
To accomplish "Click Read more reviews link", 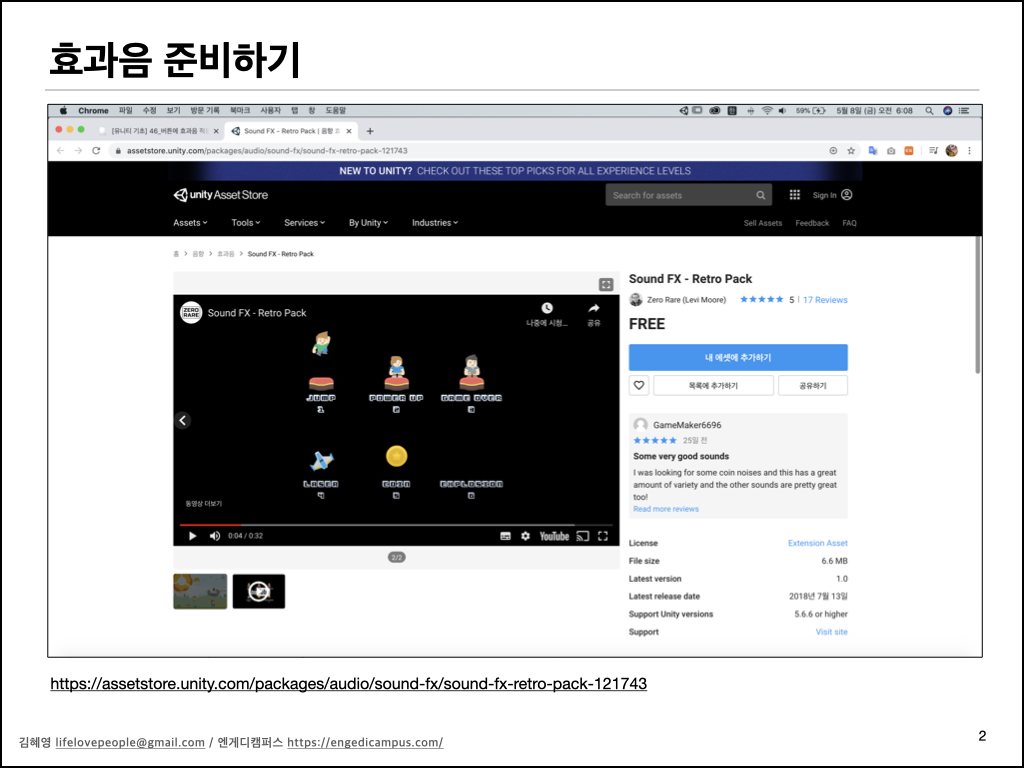I will coord(665,509).
